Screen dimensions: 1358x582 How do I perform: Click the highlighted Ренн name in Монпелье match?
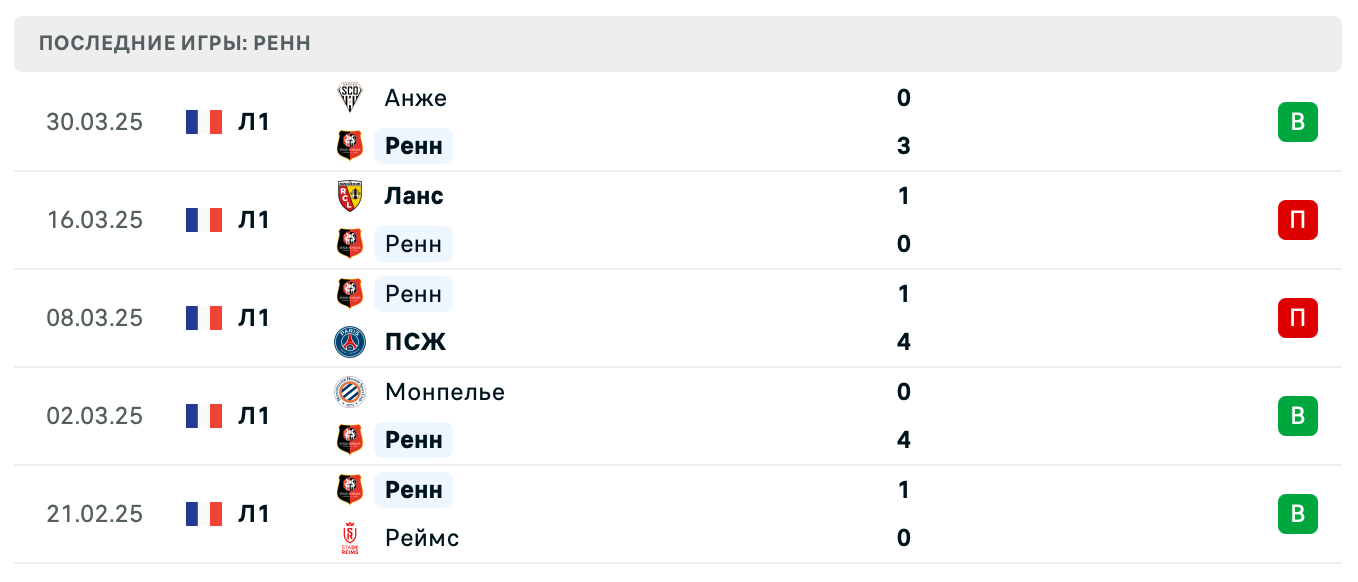tap(413, 440)
